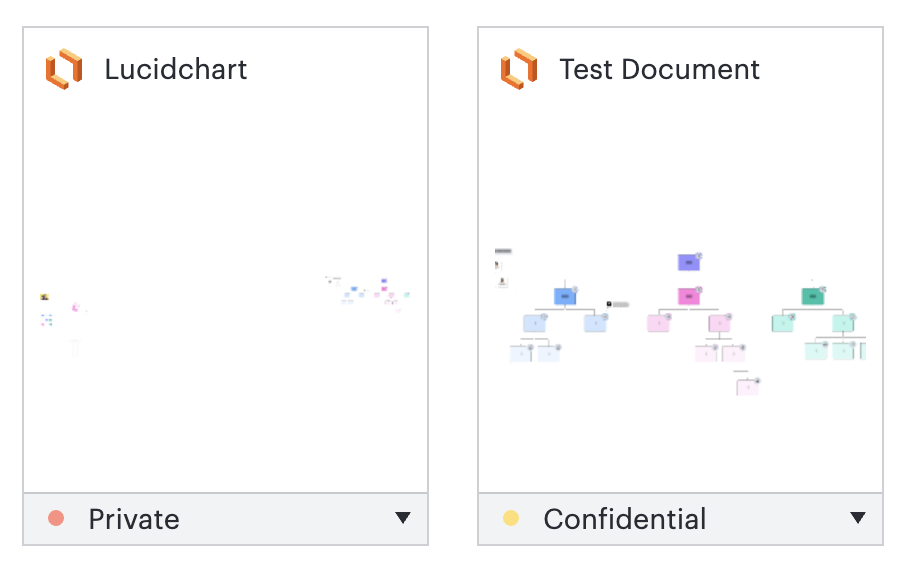Click the dark blue node in Test Document preview
Viewport: 916px width, 572px height.
coord(565,296)
